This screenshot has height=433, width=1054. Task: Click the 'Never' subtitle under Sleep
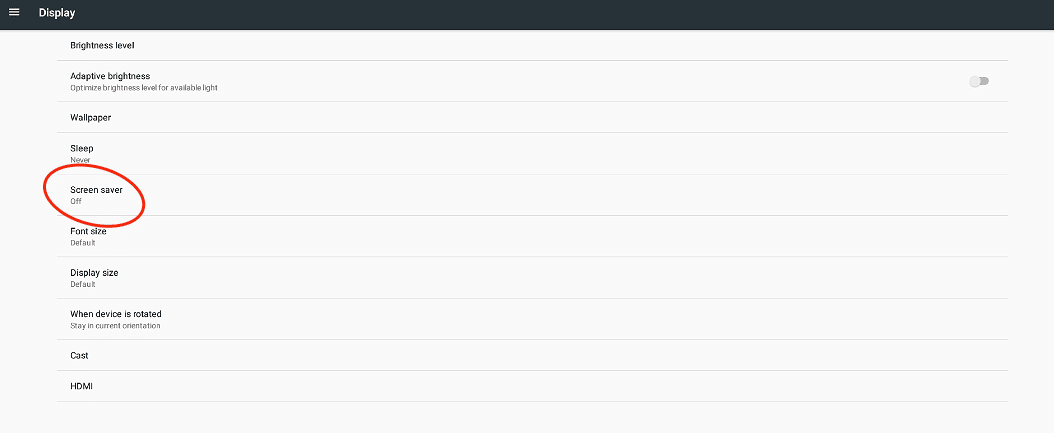click(80, 160)
